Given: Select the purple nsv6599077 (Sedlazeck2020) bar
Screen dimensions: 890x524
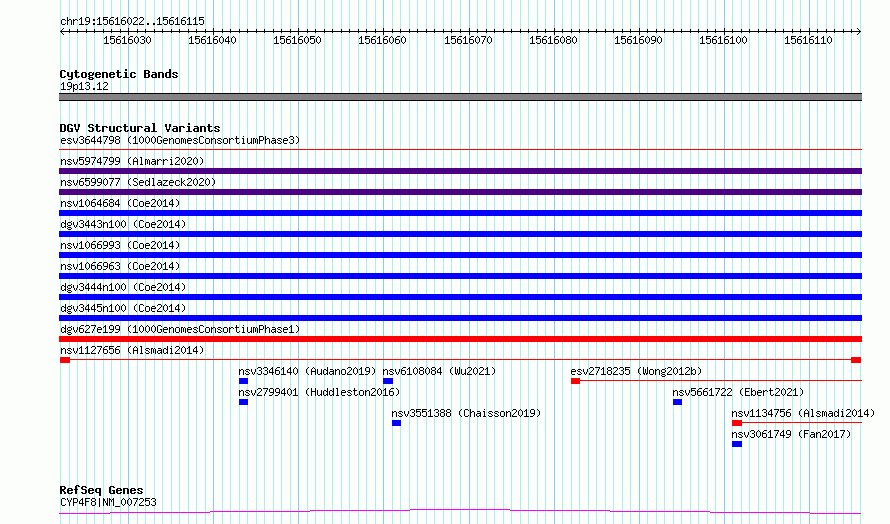Looking at the screenshot, I should [x=460, y=192].
